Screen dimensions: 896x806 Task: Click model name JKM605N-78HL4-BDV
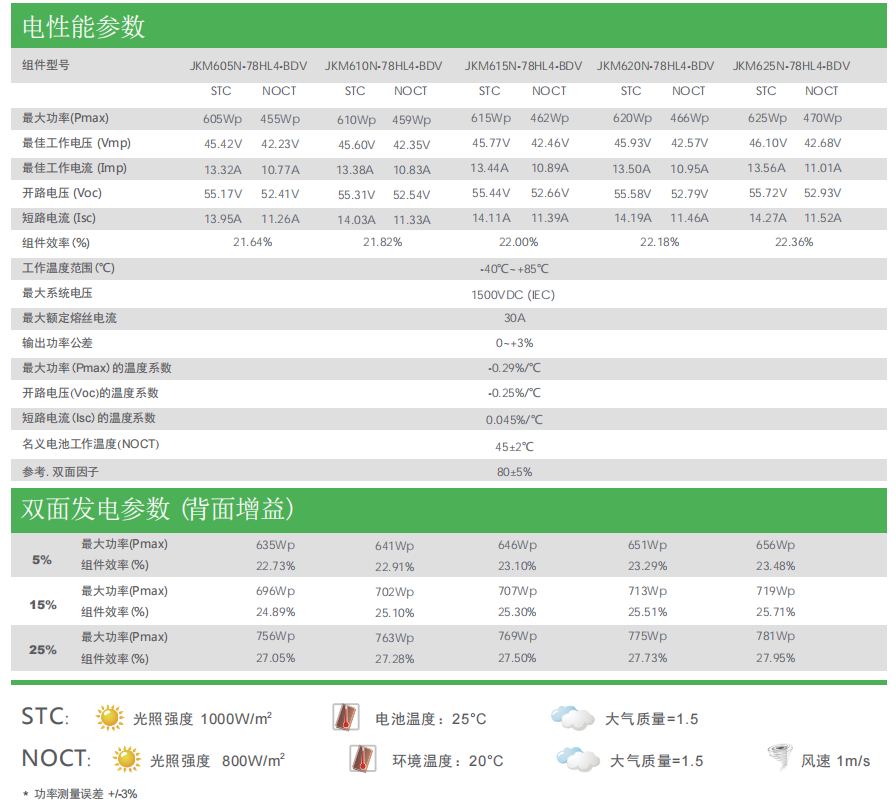pos(249,66)
